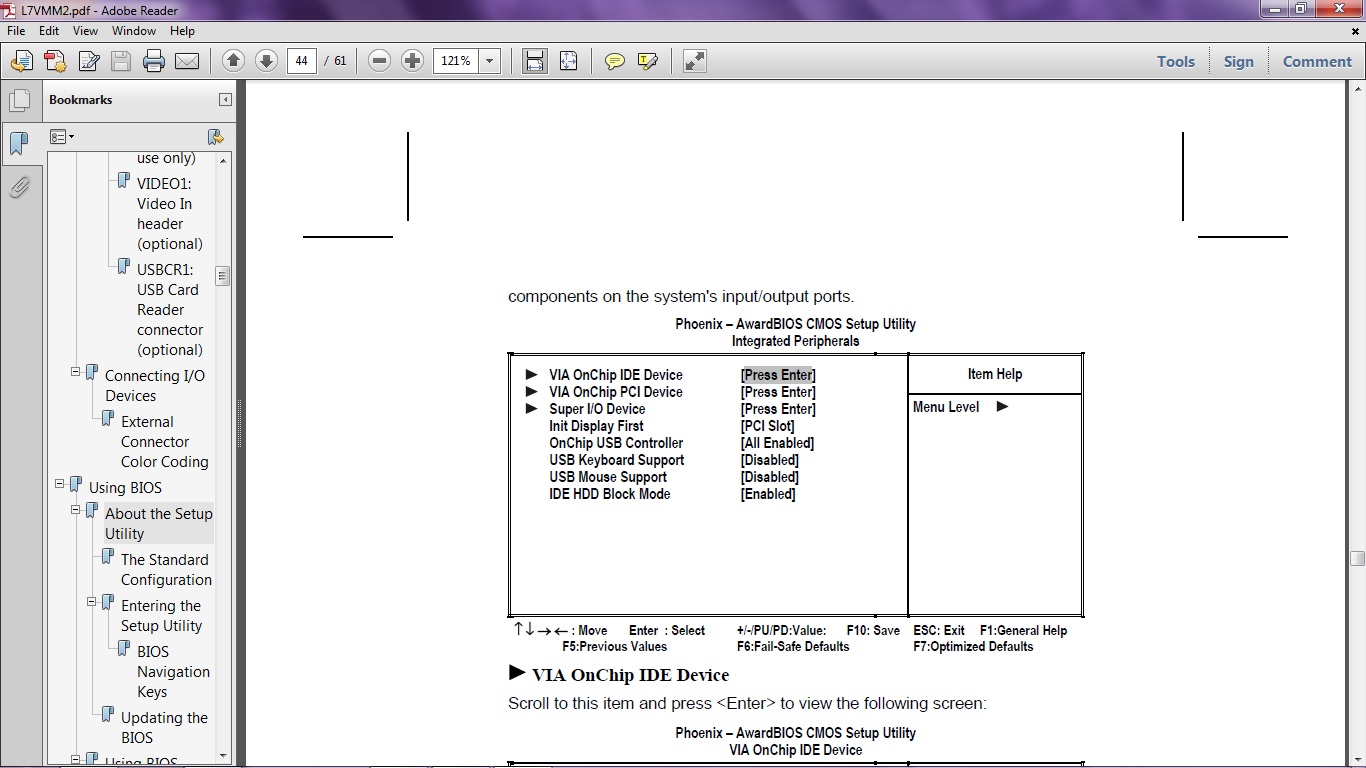Click the highlighted '[Press Enter]' value

(778, 375)
